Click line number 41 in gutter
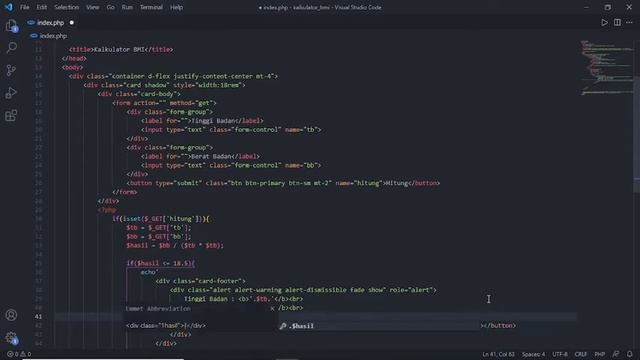This screenshot has height=360, width=640. 38,316
